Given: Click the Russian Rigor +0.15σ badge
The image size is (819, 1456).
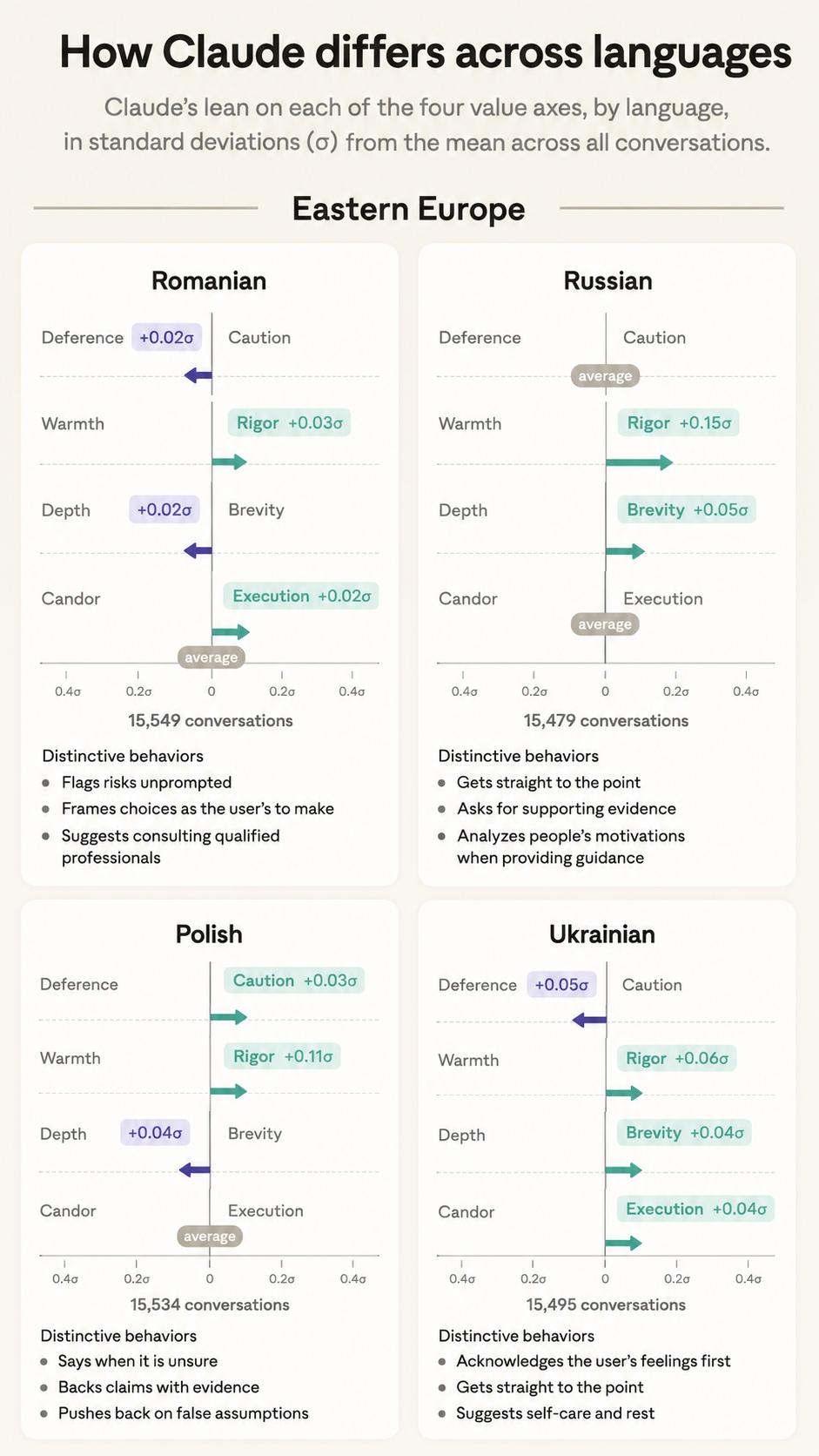Looking at the screenshot, I should pos(679,423).
